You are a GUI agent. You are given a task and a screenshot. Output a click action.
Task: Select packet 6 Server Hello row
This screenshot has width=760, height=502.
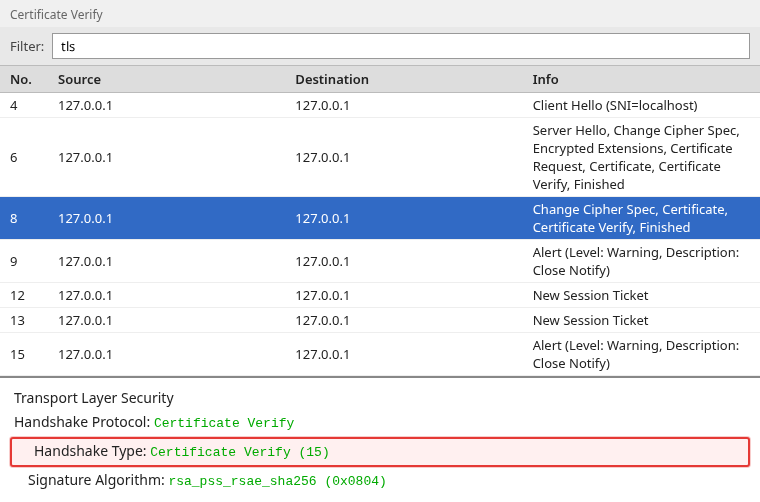click(380, 157)
